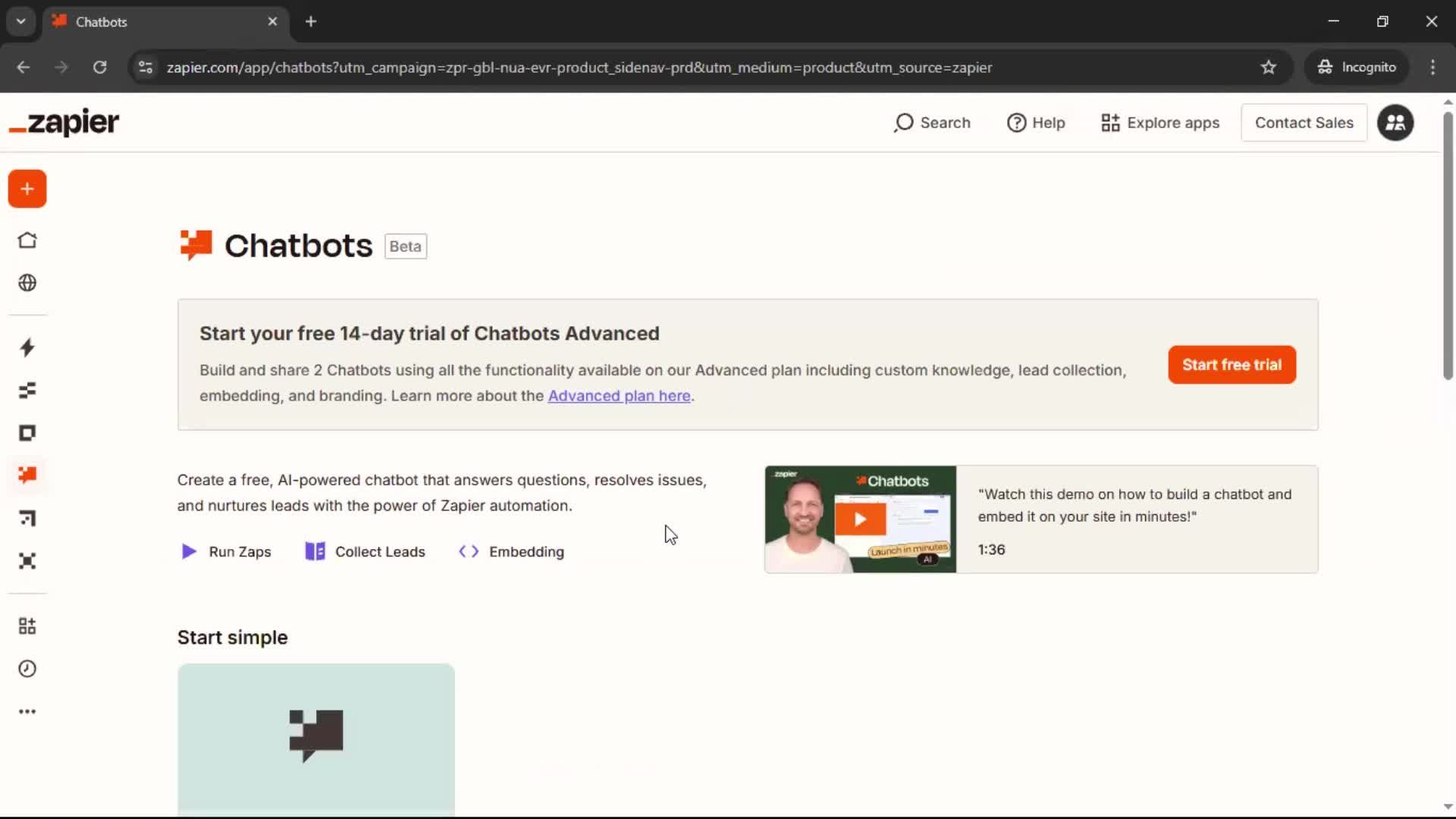Image resolution: width=1456 pixels, height=819 pixels.
Task: Open the tab search dropdown arrow
Action: click(x=21, y=21)
